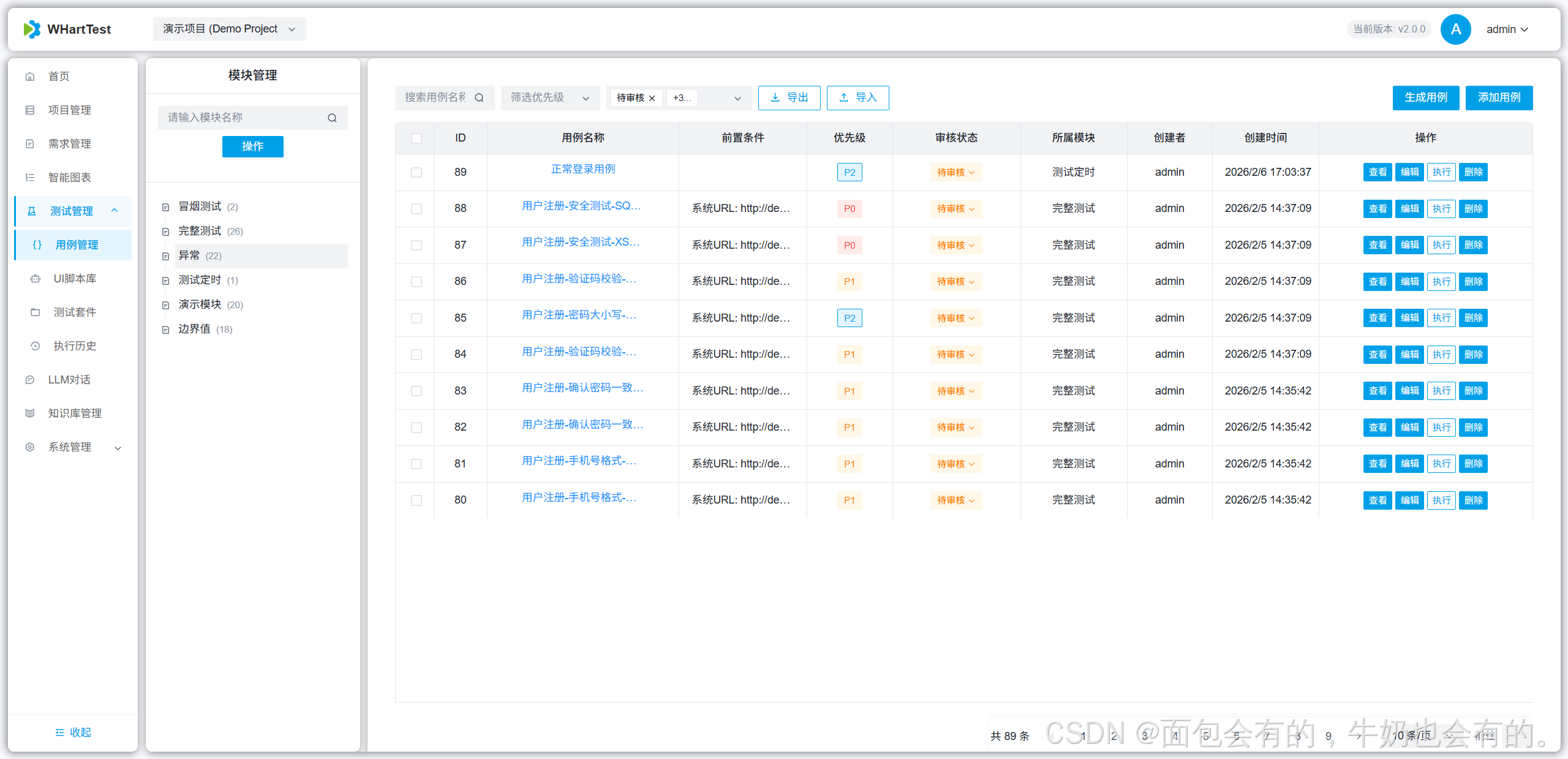Remove the 待审核 filter tag
The width and height of the screenshot is (1568, 759).
[652, 98]
